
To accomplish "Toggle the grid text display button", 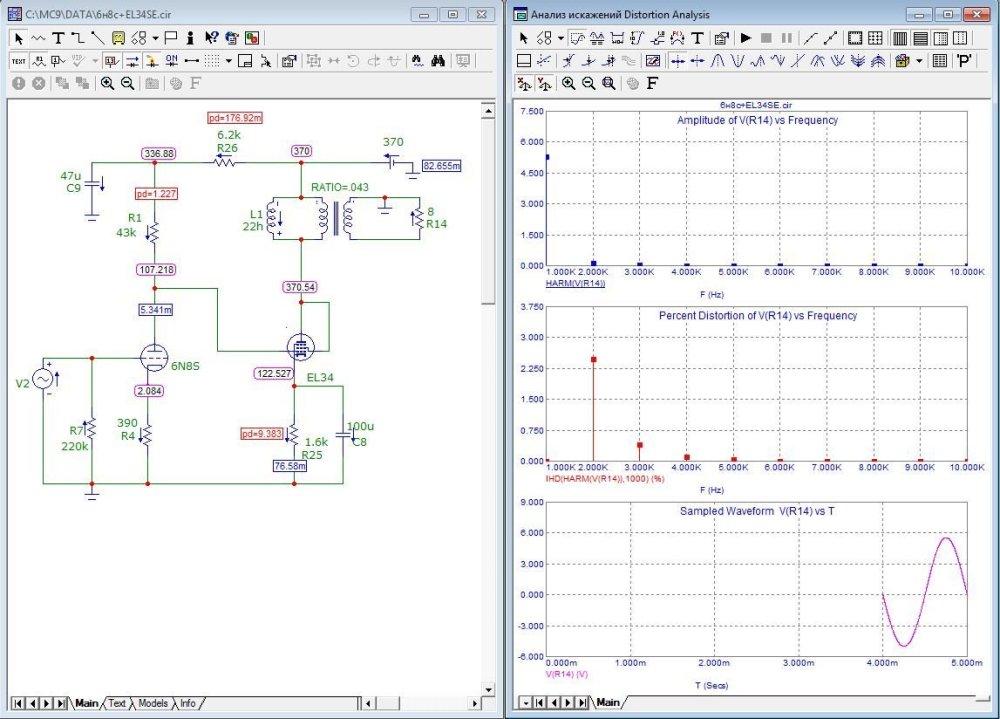I will tap(19, 61).
